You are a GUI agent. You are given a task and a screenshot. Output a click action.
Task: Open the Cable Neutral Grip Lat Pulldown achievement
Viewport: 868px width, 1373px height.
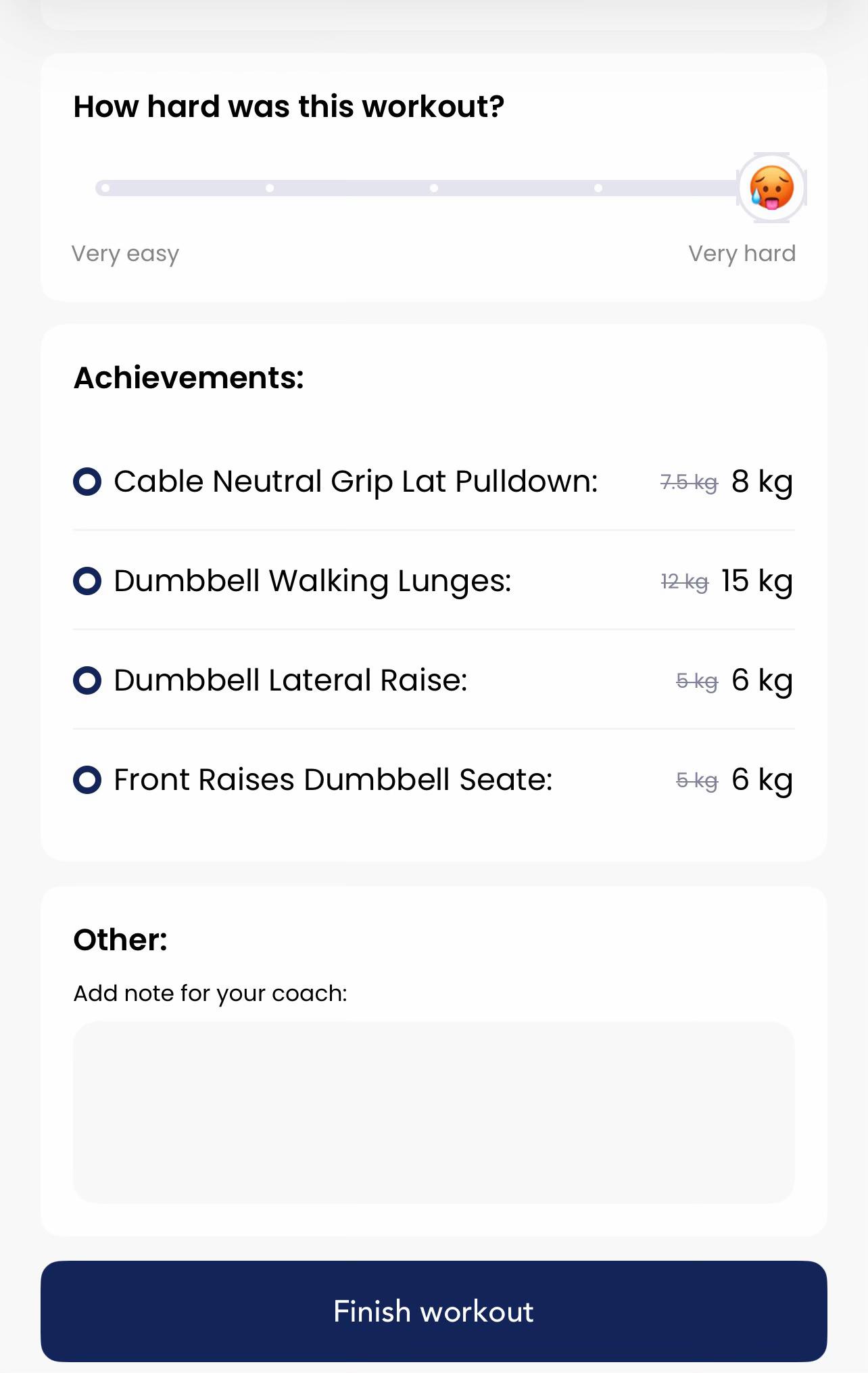pos(434,482)
